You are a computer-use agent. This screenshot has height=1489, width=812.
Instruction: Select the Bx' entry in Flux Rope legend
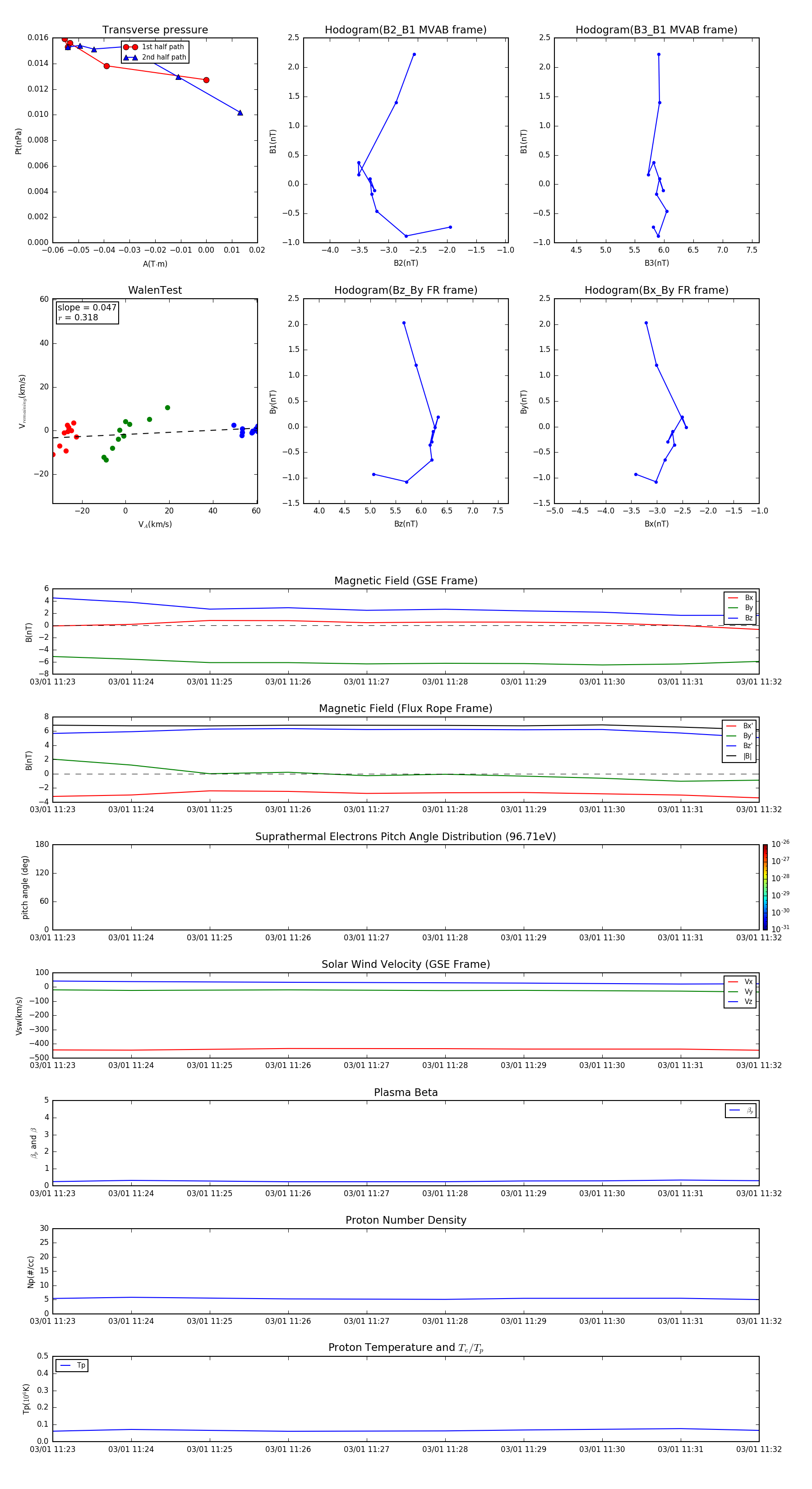tap(739, 726)
